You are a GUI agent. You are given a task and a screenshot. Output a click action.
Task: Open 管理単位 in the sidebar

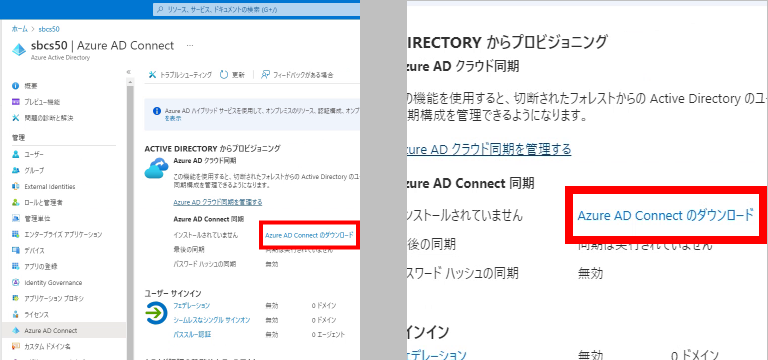37,218
